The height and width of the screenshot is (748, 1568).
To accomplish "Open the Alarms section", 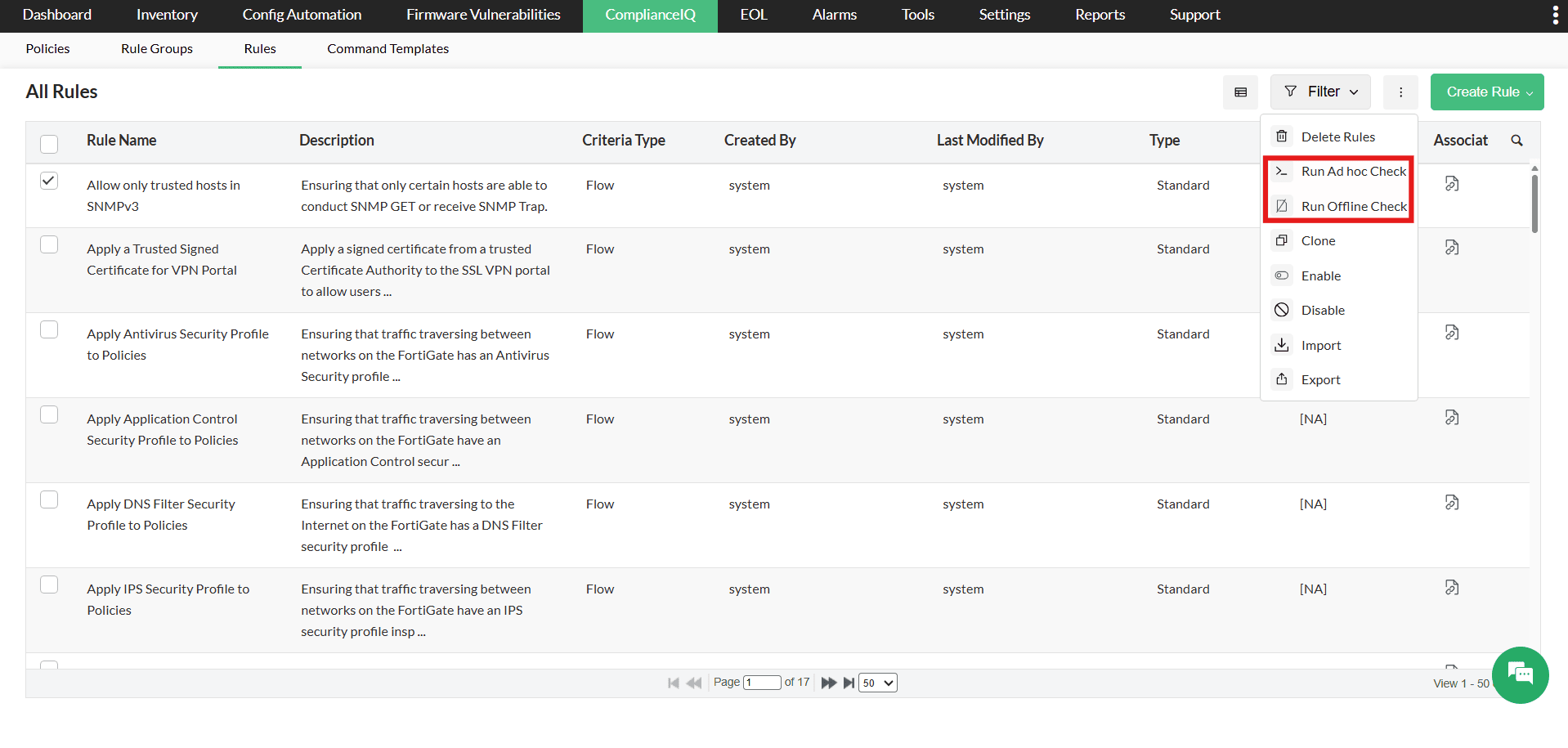I will 835,15.
